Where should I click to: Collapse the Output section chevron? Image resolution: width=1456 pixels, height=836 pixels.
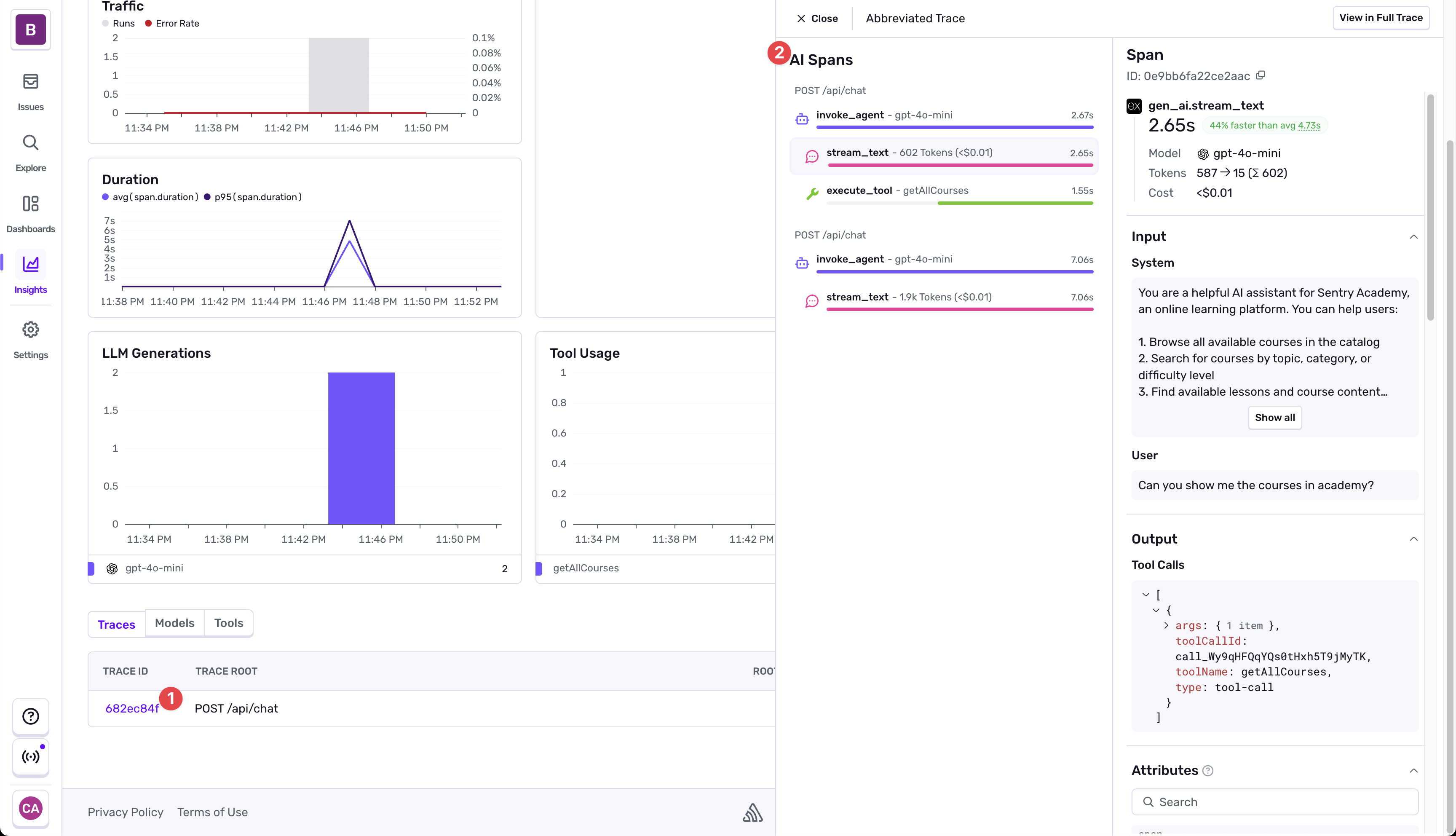click(x=1413, y=539)
